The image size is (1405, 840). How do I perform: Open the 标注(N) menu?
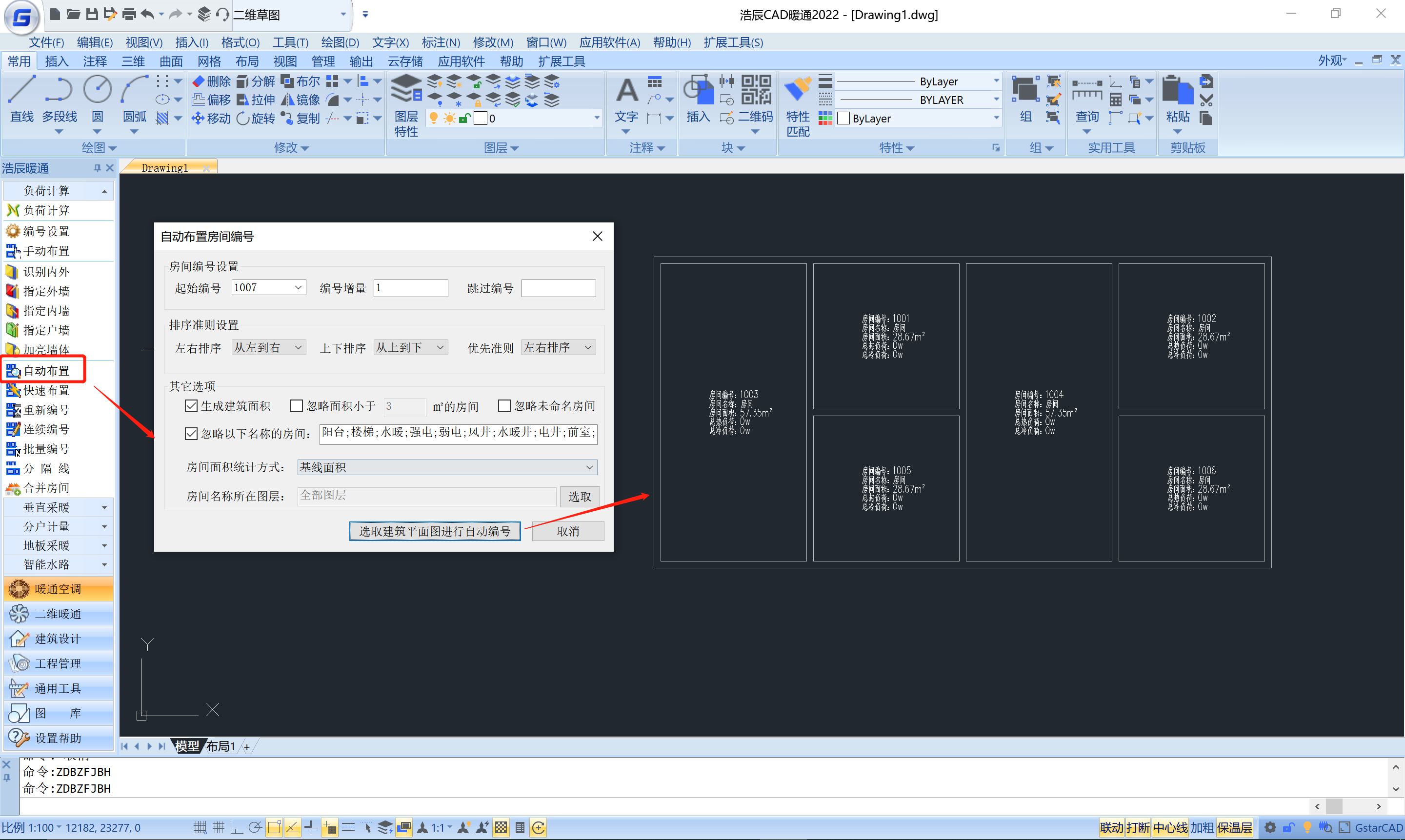pos(441,42)
